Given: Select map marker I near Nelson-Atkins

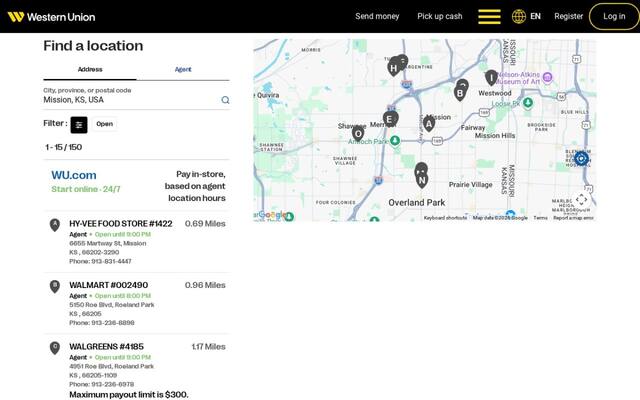Looking at the screenshot, I should tap(491, 78).
